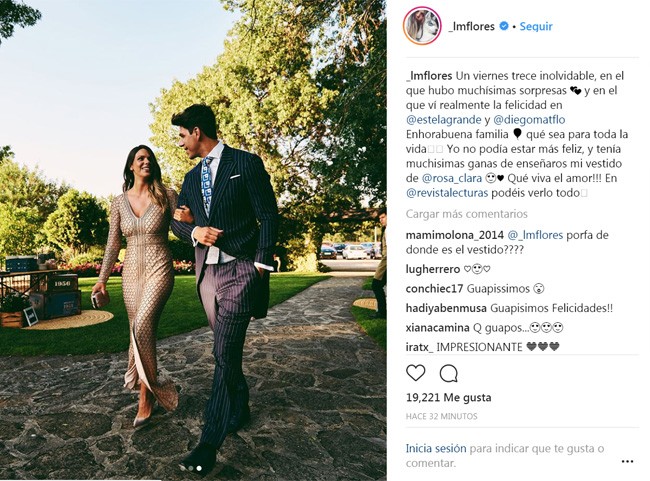Open the @rosa_clara mention link
This screenshot has height=481, width=650.
coord(451,178)
